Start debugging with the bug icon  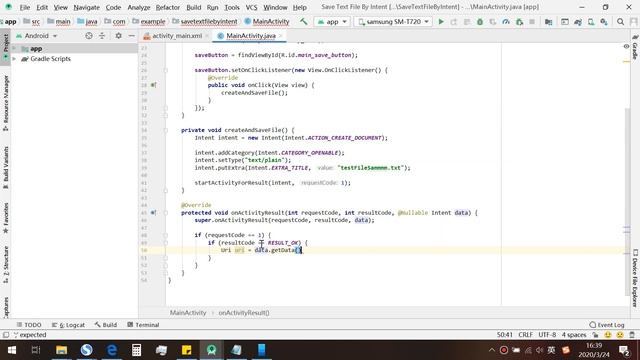click(x=480, y=22)
